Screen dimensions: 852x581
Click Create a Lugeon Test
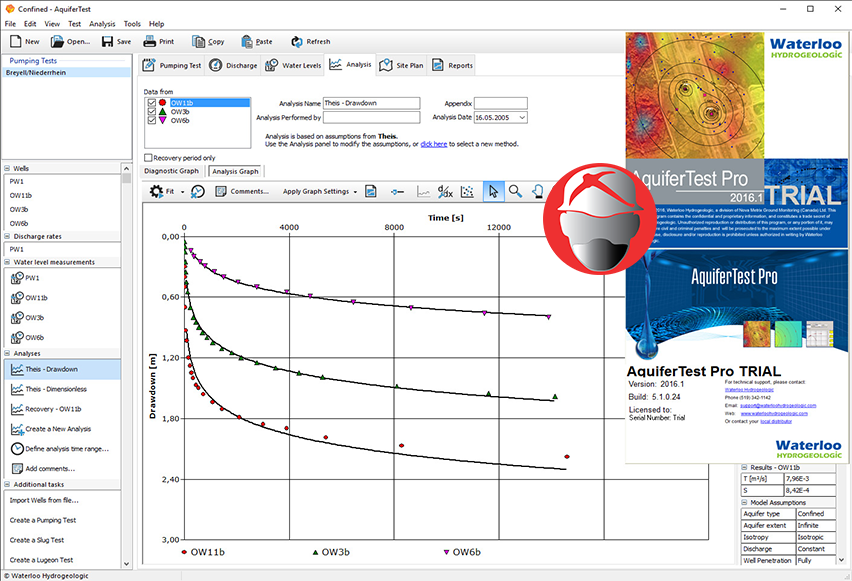(x=41, y=560)
